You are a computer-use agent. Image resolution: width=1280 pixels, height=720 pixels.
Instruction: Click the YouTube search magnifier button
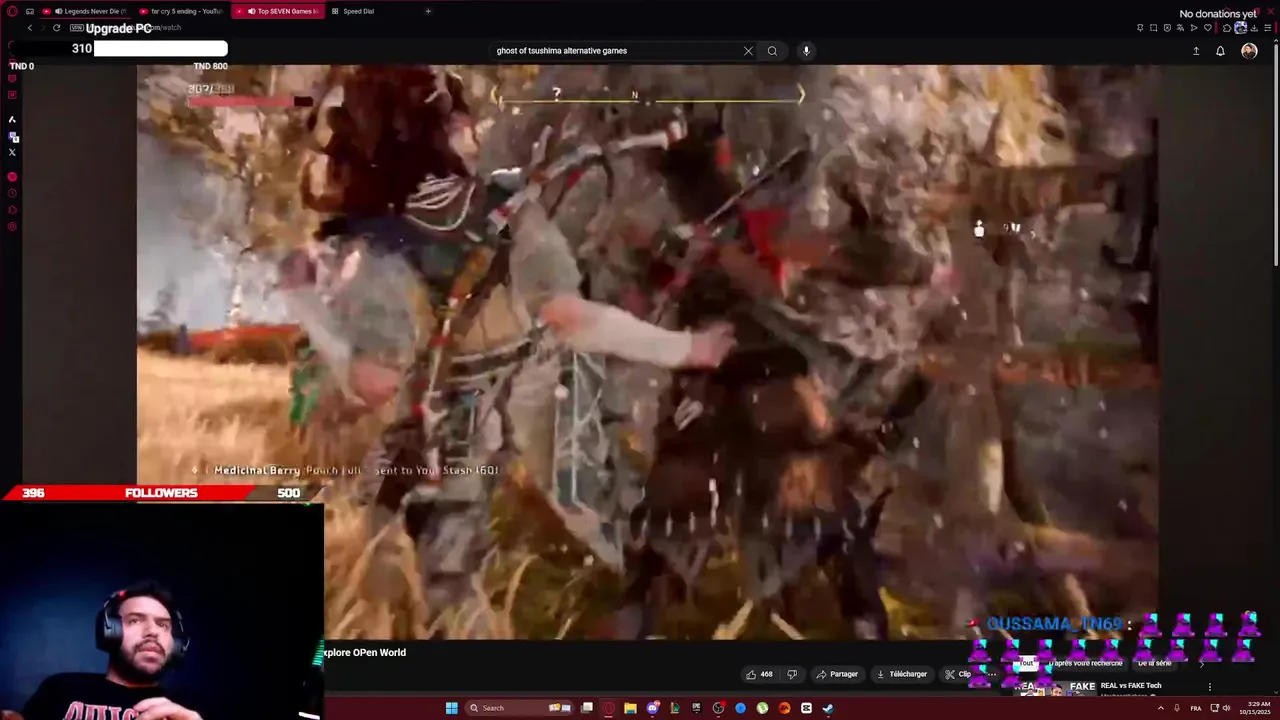(772, 51)
